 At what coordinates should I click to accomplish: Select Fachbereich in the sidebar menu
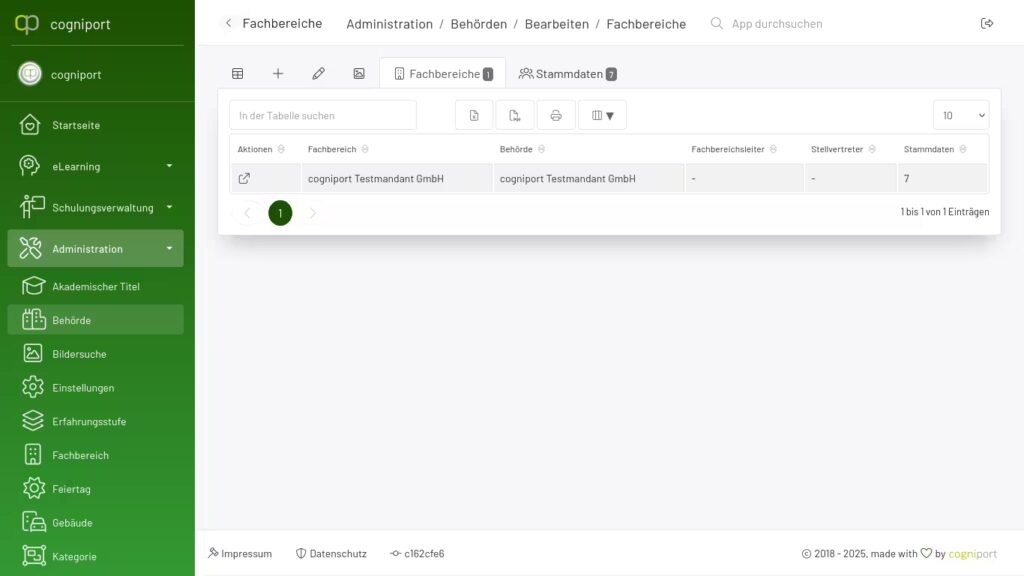coord(80,456)
